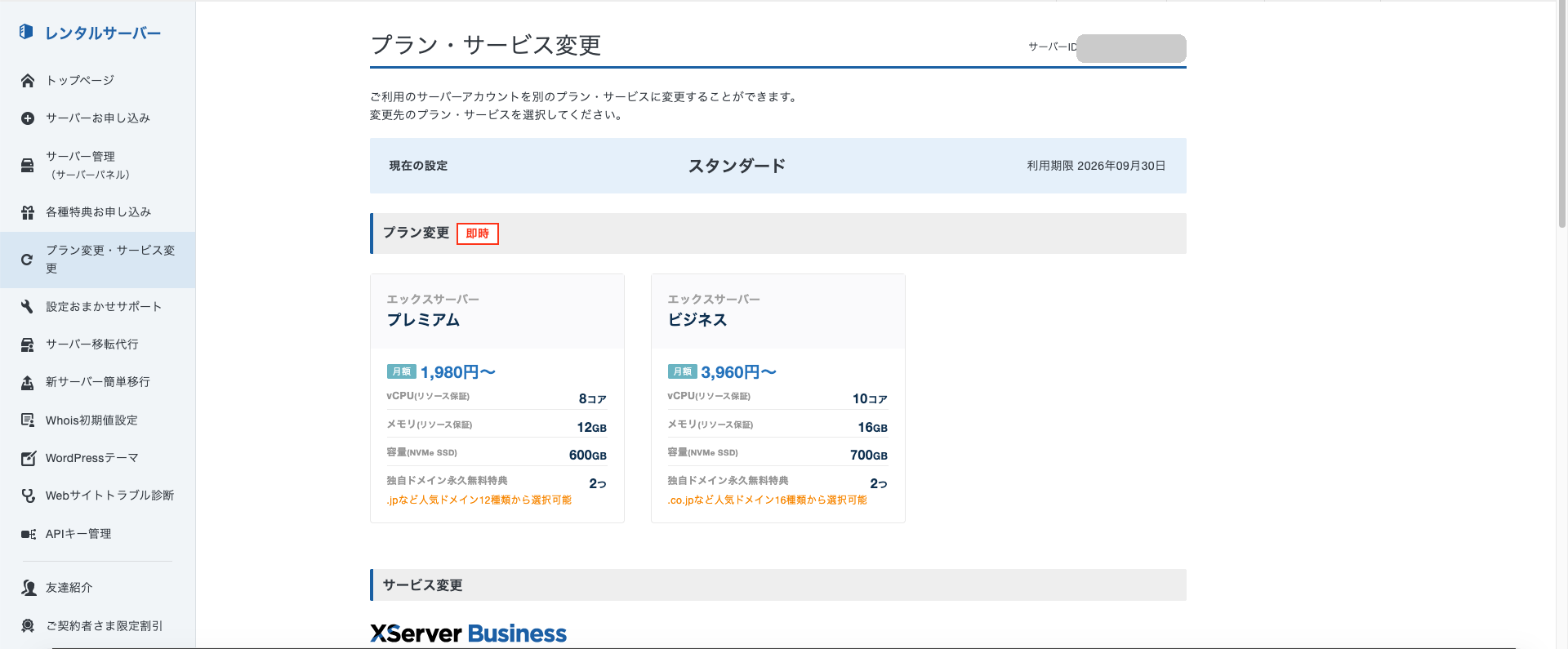The image size is (1568, 649).
Task: Click the プラン・サービス変更 page title
Action: pos(486,45)
